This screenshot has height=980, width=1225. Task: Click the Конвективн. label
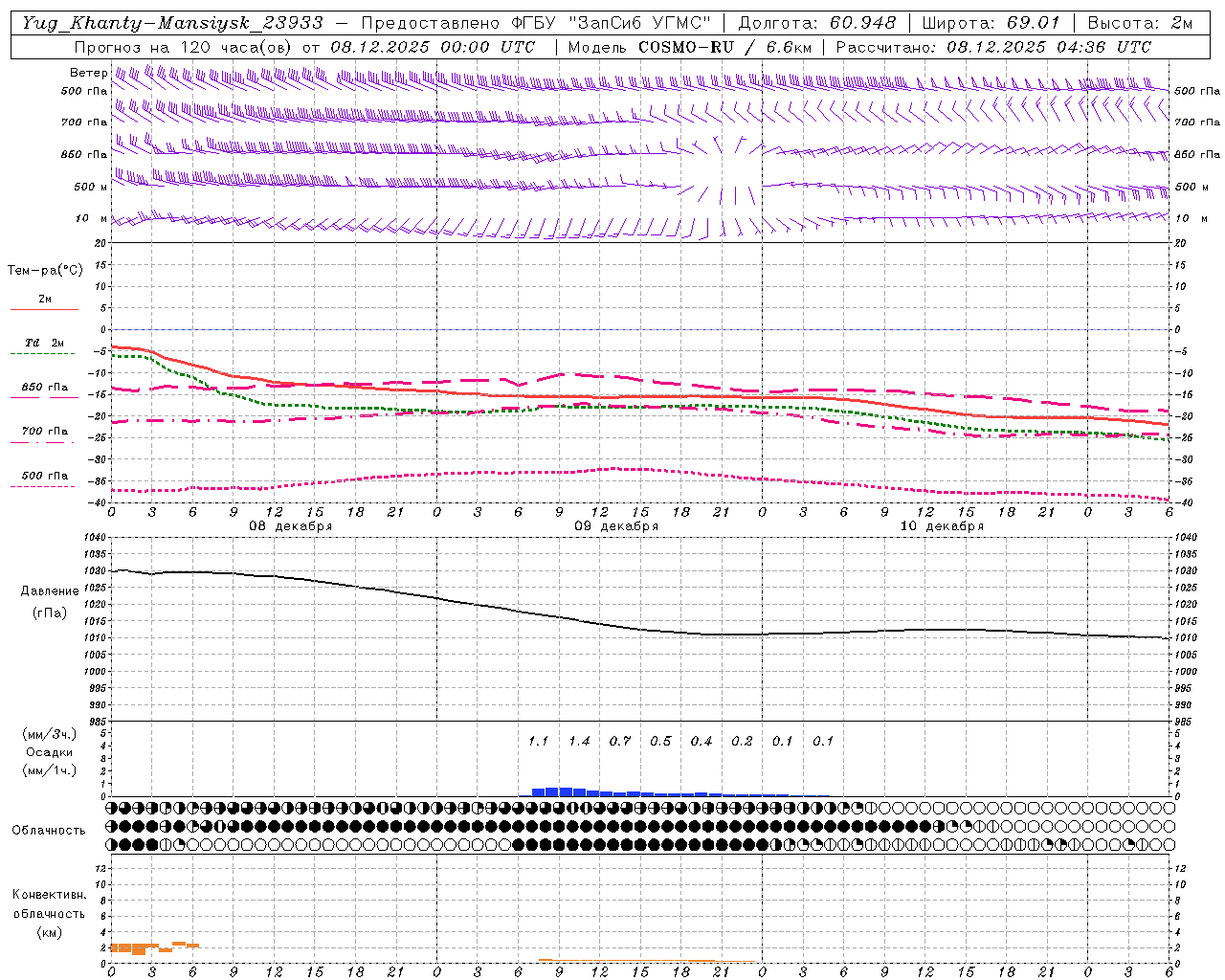click(49, 895)
